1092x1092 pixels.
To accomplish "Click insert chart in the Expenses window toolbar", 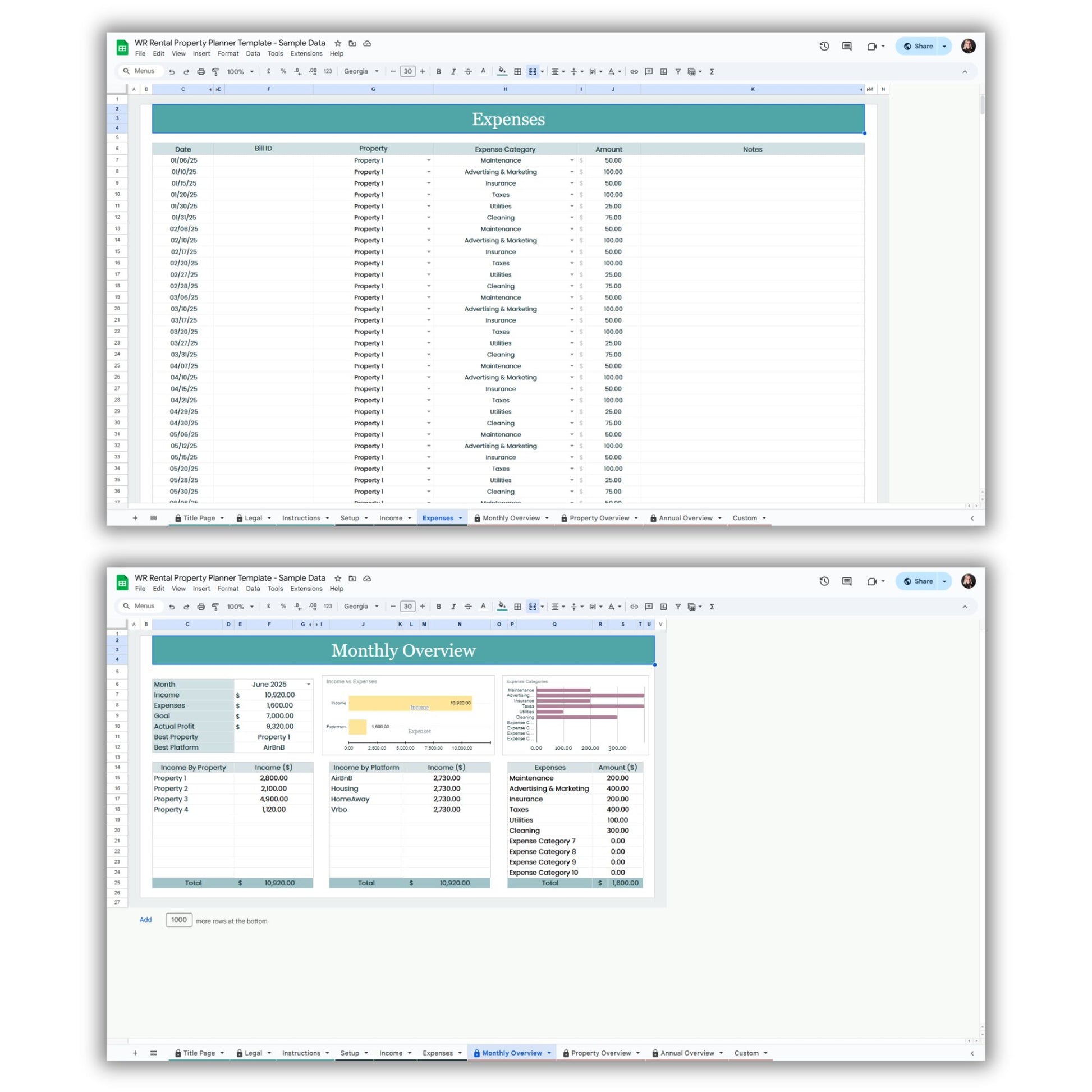I will pyautogui.click(x=664, y=72).
